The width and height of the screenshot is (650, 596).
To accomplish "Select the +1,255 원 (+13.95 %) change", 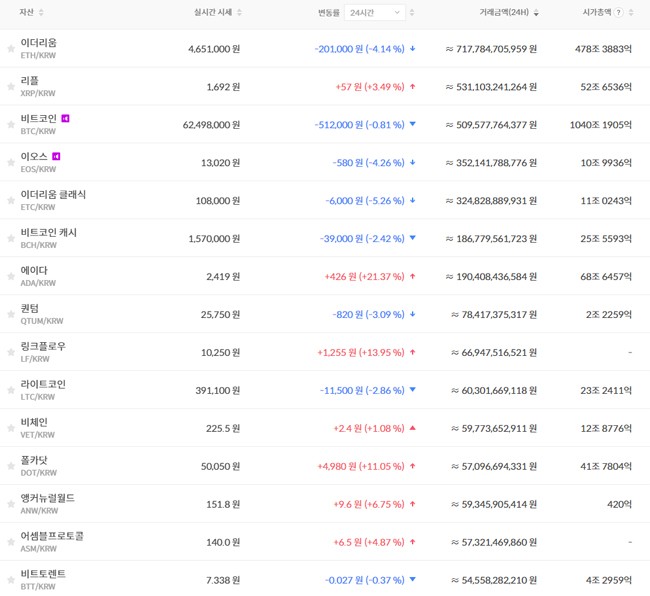I will pyautogui.click(x=361, y=352).
